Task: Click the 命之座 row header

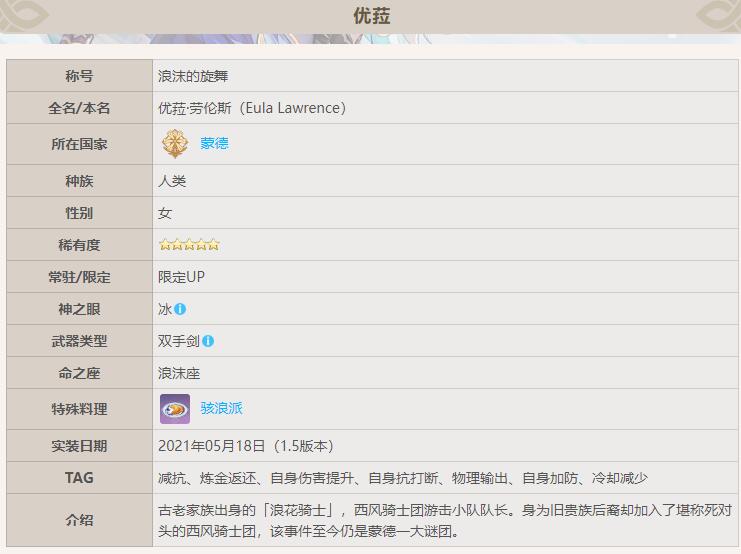Action: coord(79,373)
